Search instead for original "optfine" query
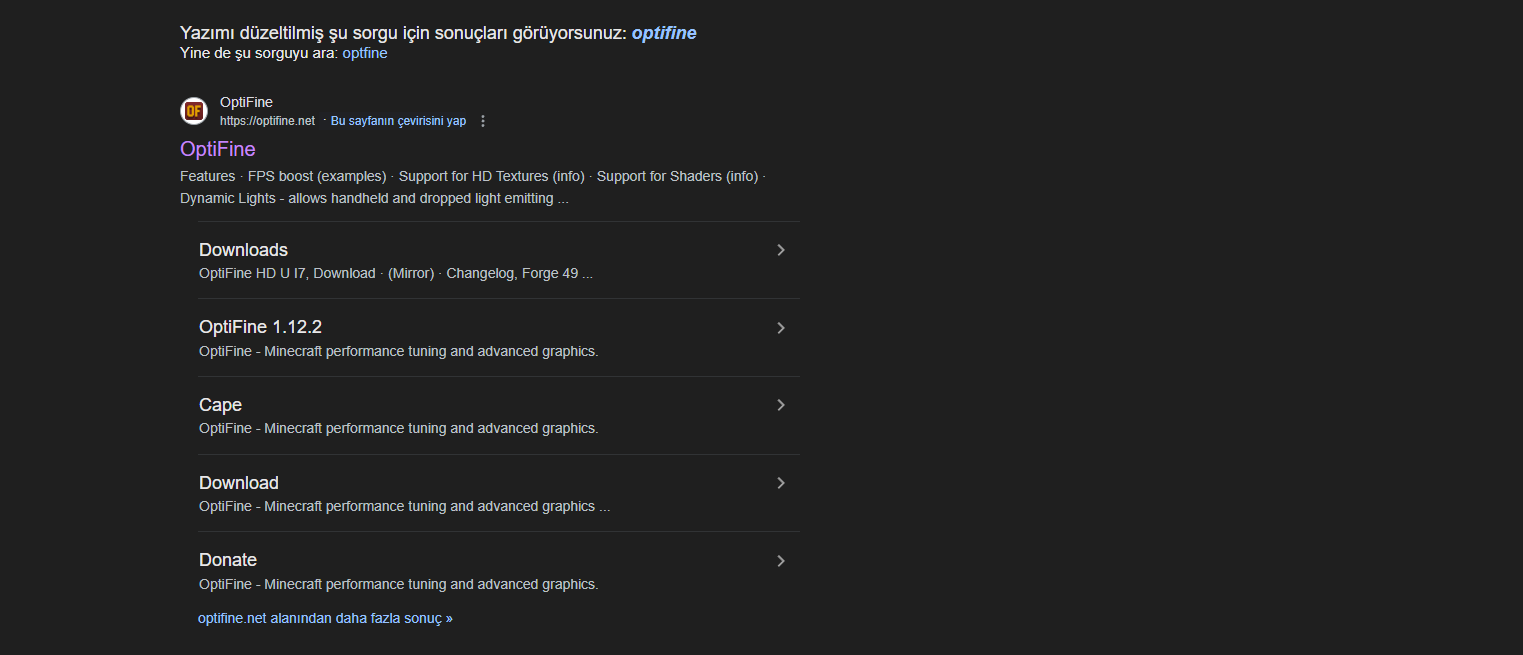 coord(365,54)
